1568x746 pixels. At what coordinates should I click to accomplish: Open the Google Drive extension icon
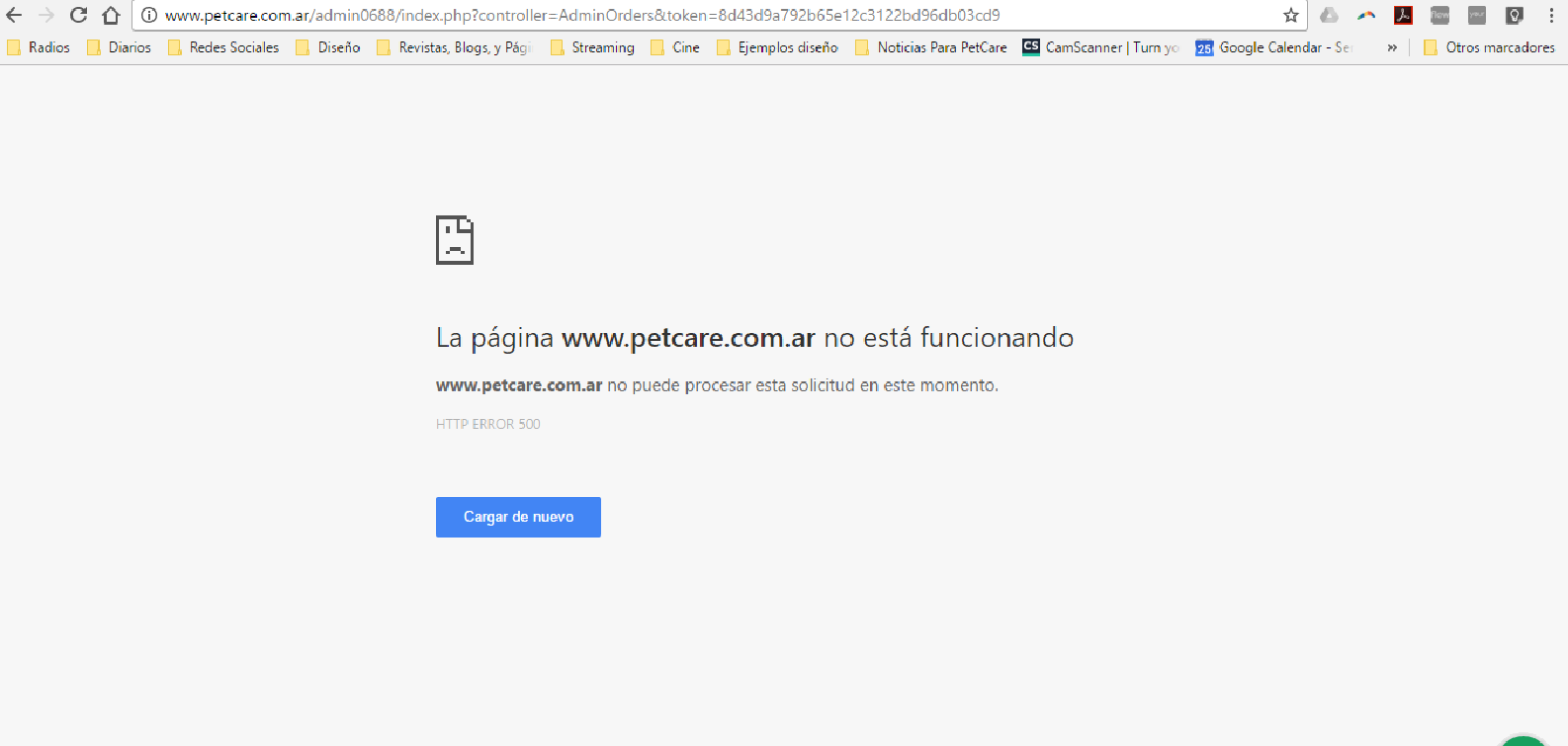[1329, 15]
